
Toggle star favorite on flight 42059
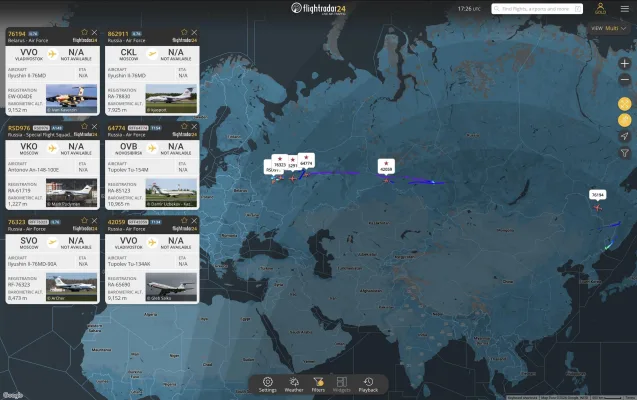(x=184, y=221)
